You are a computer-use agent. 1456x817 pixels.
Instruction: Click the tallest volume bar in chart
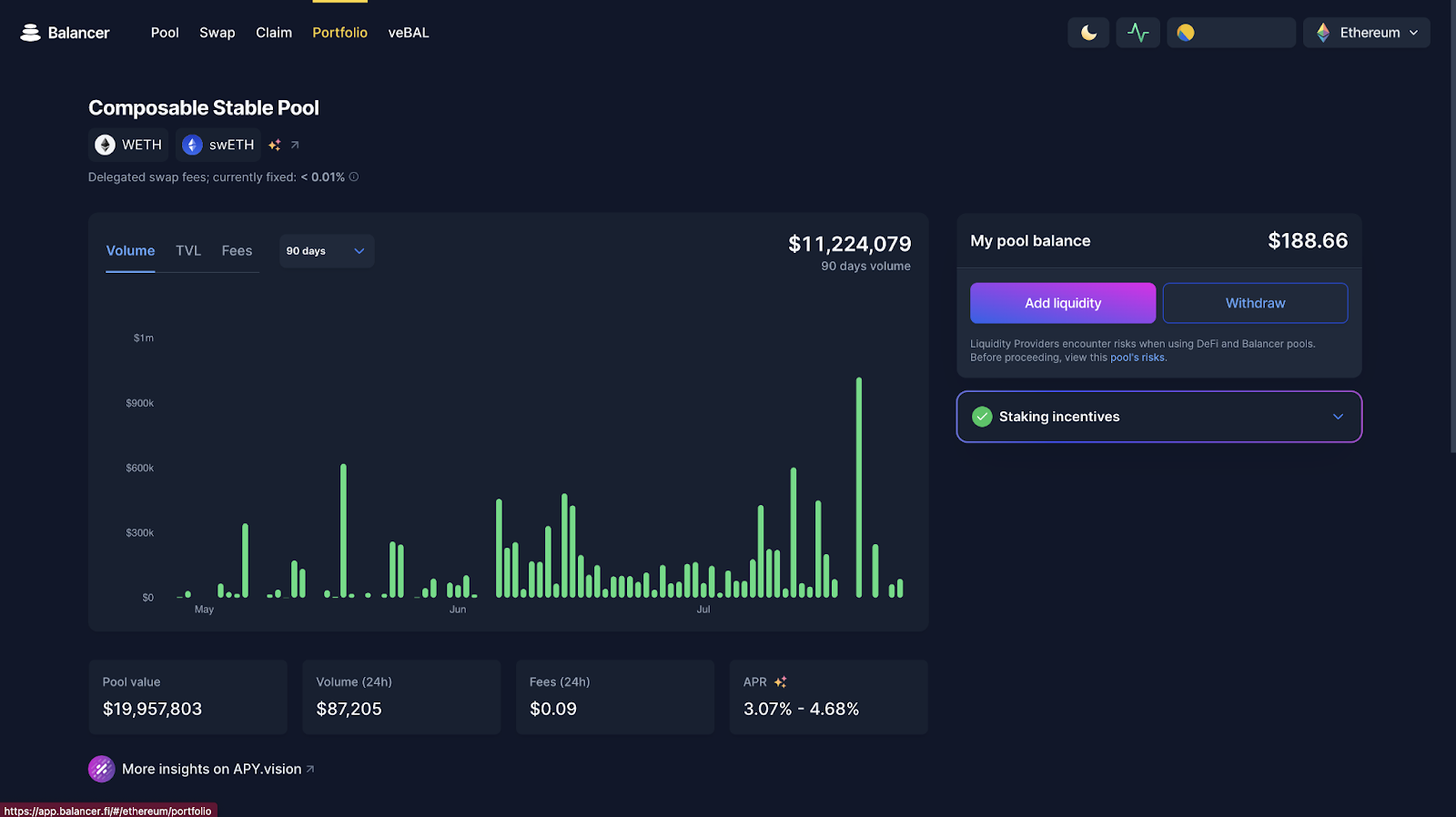point(859,488)
